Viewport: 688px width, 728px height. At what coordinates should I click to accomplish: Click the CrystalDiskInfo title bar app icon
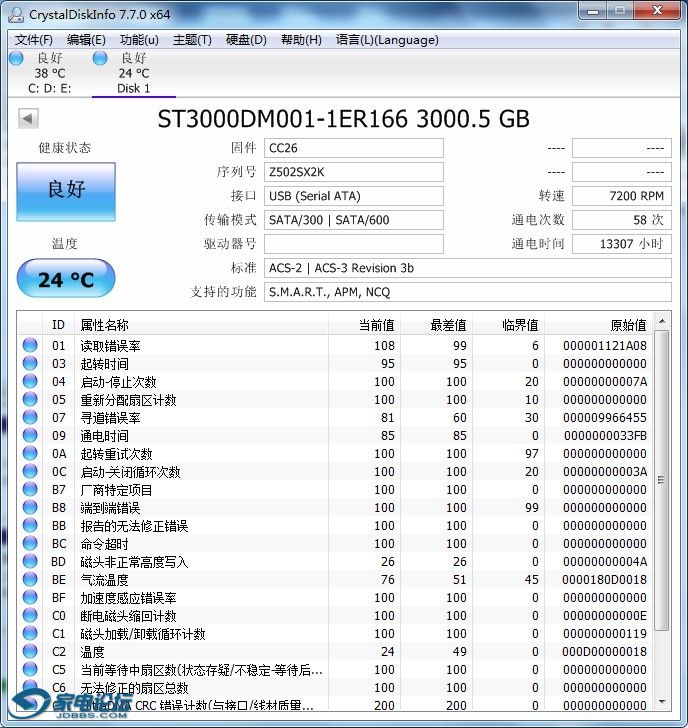(x=16, y=14)
